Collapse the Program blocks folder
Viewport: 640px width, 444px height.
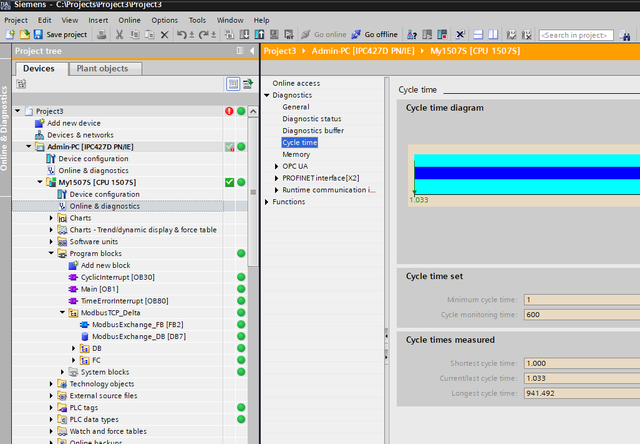[x=51, y=253]
